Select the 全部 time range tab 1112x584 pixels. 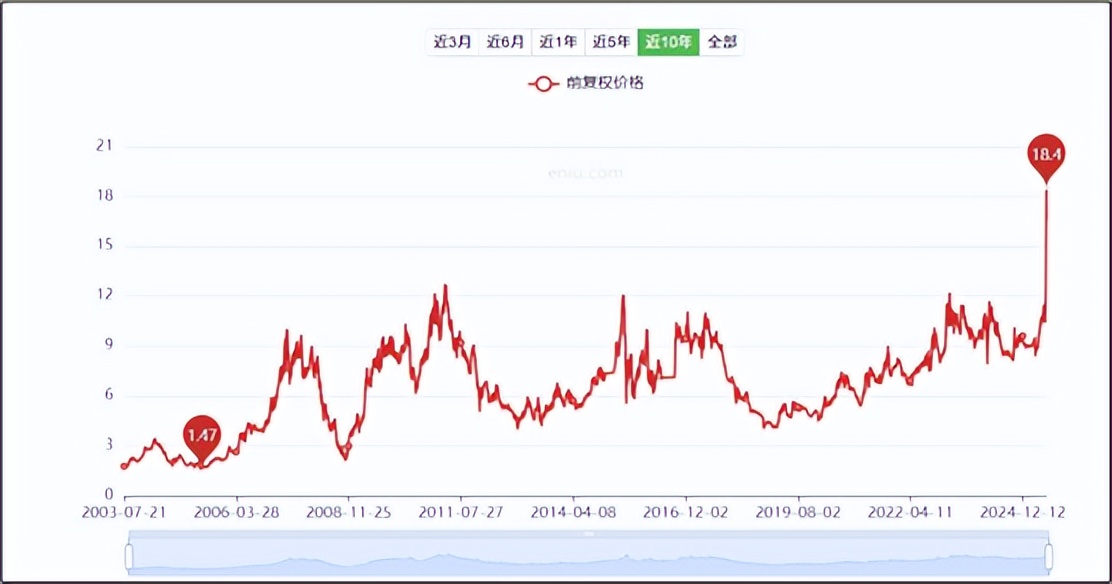pos(722,42)
